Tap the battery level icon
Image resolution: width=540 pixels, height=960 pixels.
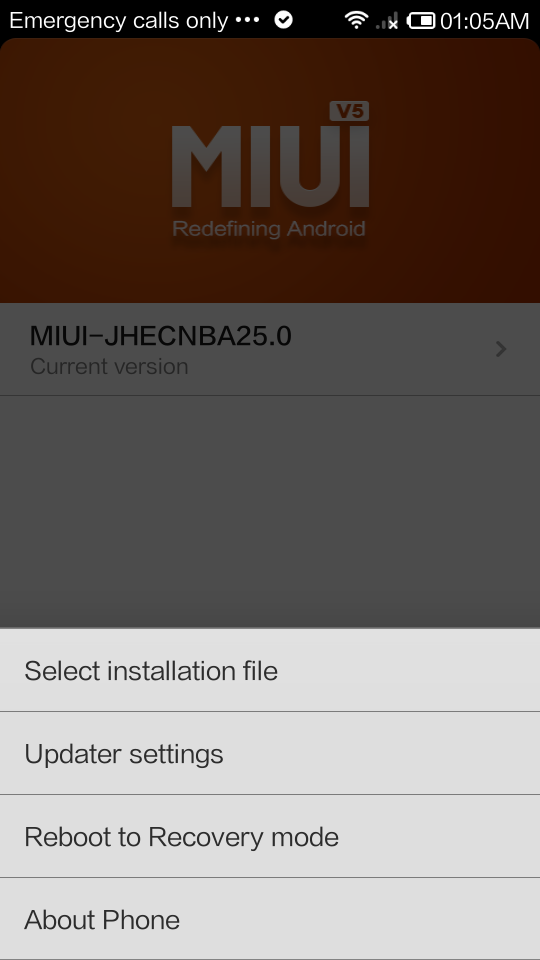(421, 21)
